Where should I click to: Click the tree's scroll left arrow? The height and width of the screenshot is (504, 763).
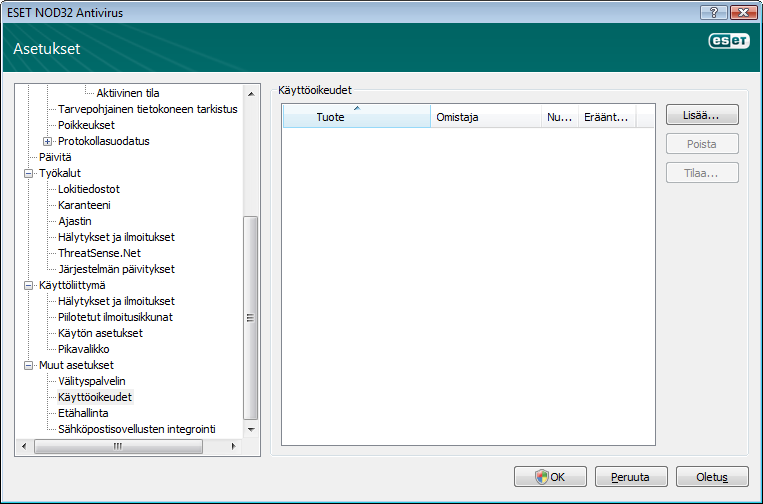pyautogui.click(x=24, y=446)
